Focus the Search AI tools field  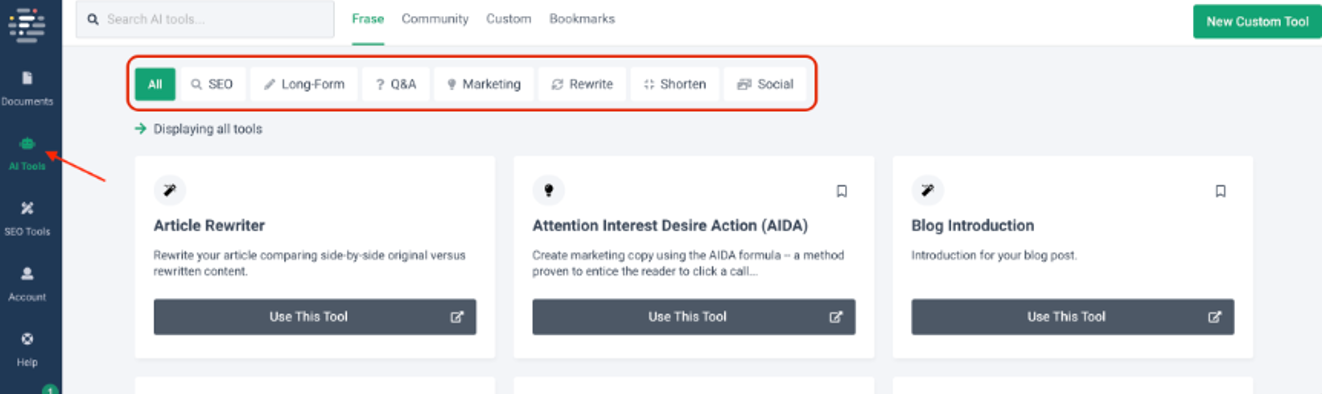tap(205, 19)
